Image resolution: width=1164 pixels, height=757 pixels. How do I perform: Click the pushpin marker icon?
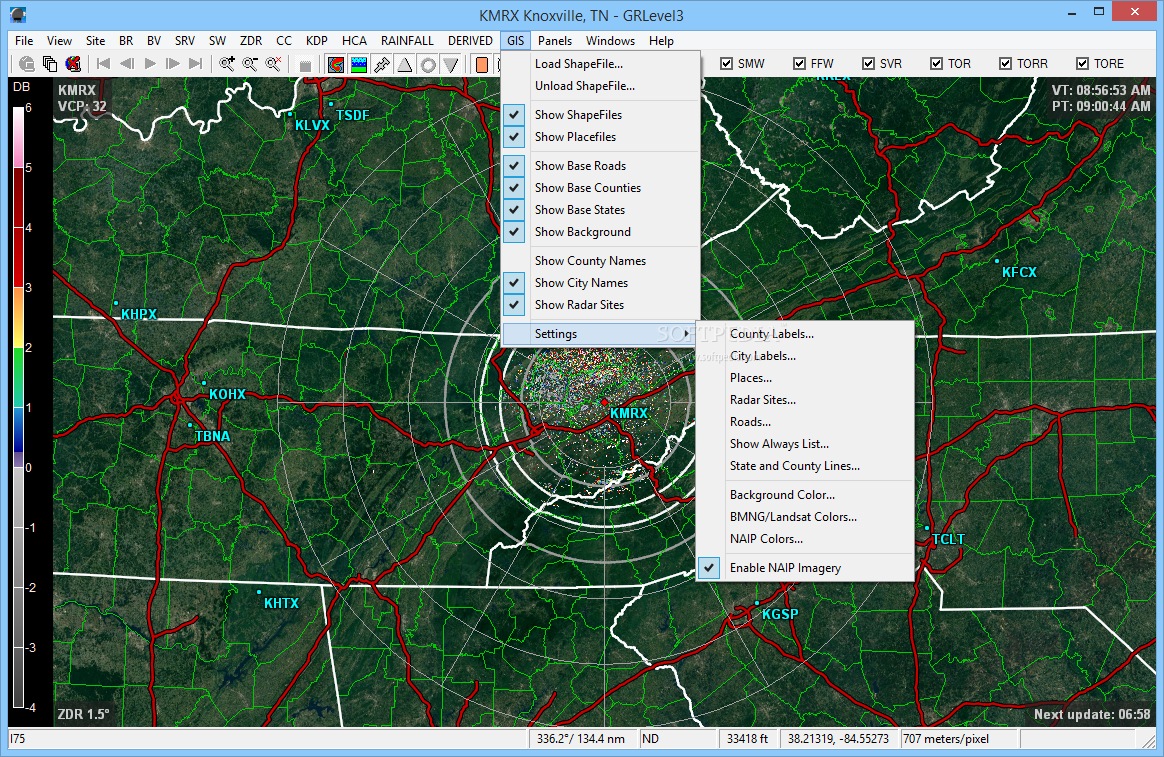pos(382,64)
